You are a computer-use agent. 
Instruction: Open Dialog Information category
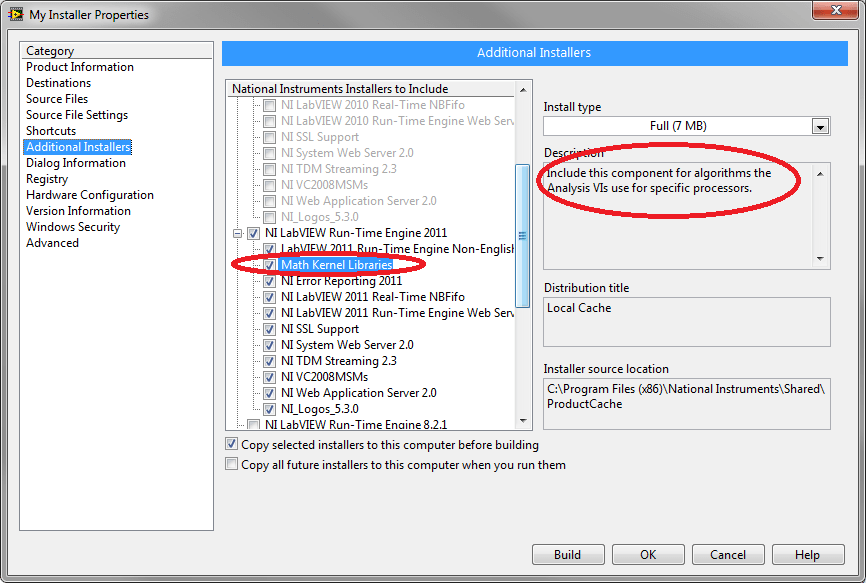76,163
